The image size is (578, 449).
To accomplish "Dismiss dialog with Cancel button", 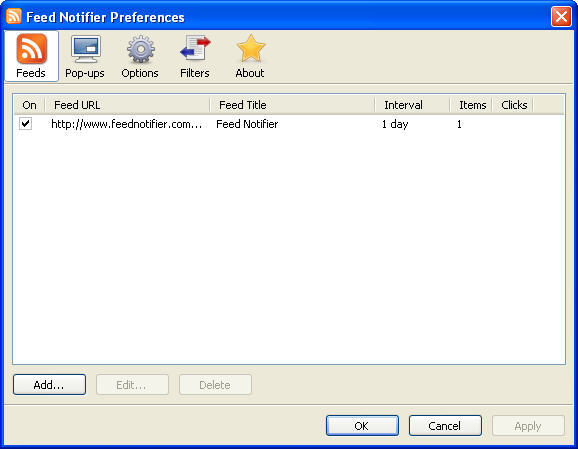I will 445,425.
